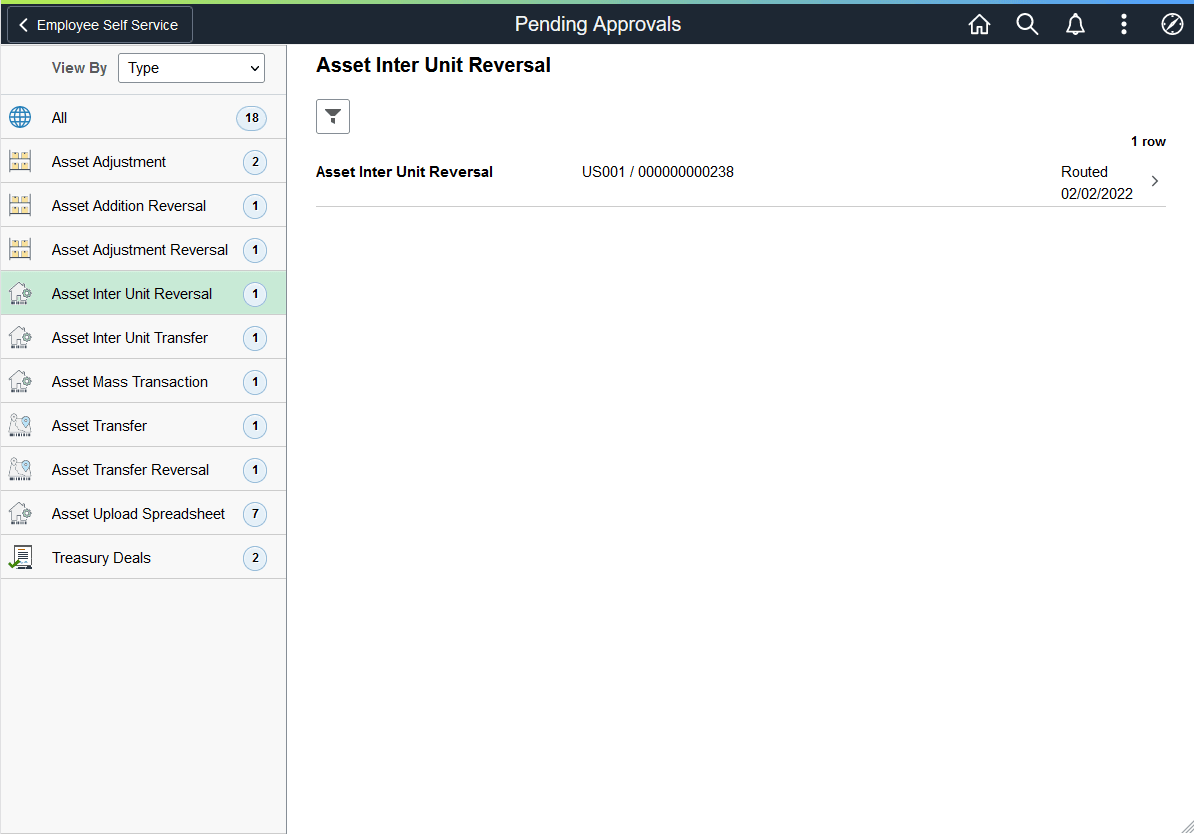Open the NavBar compass icon

click(x=1172, y=24)
